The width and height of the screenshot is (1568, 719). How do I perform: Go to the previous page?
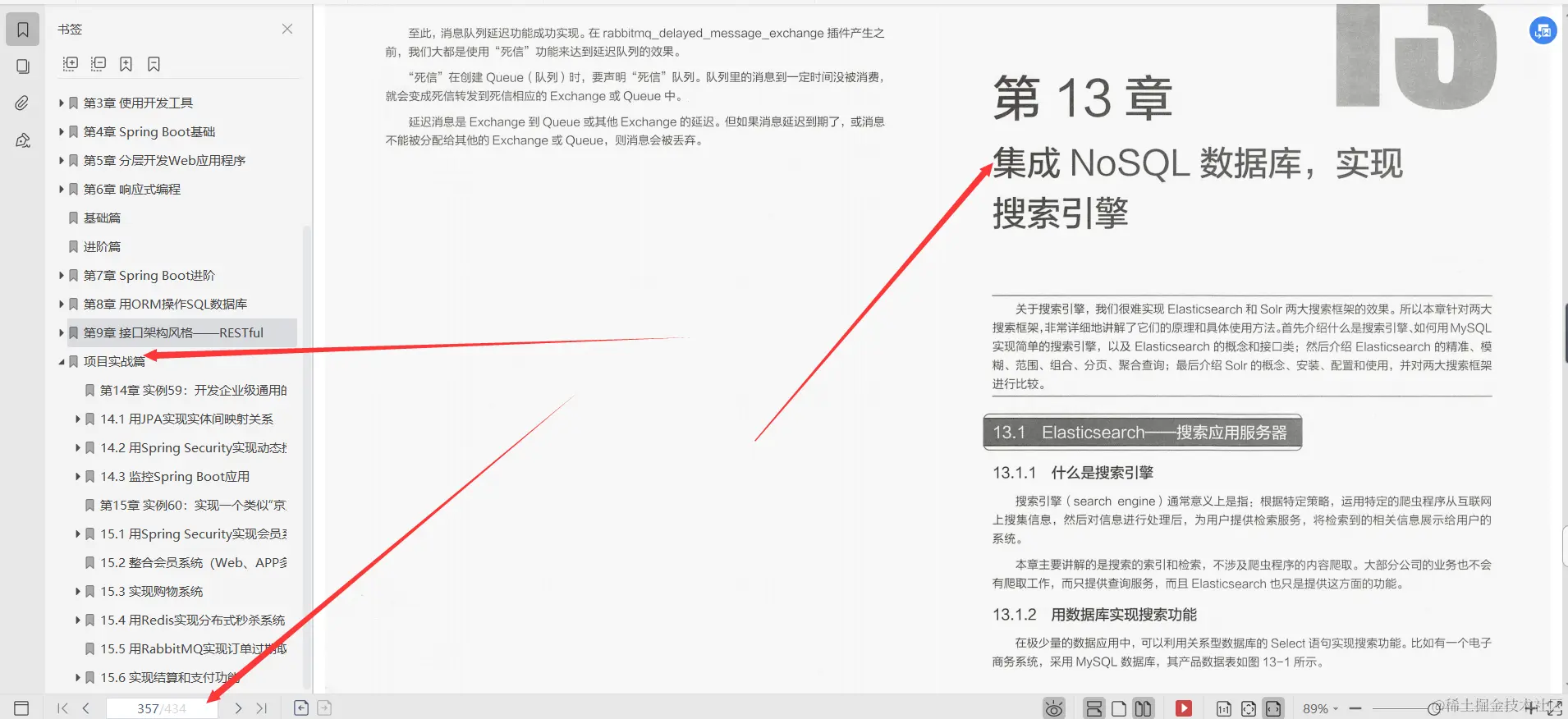click(86, 708)
